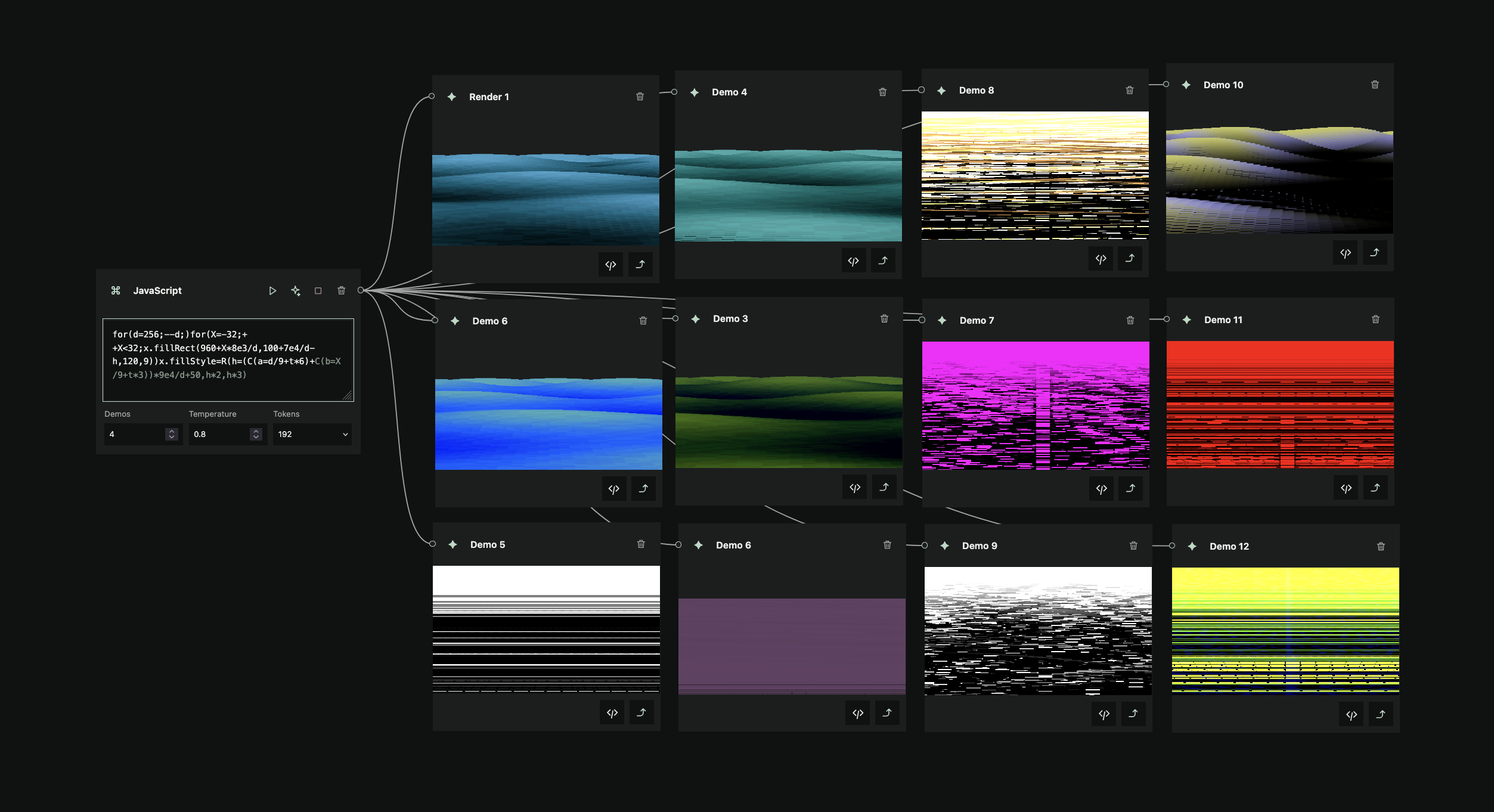The image size is (1494, 812).
Task: Click the Render 1 blue waves preview
Action: (545, 199)
